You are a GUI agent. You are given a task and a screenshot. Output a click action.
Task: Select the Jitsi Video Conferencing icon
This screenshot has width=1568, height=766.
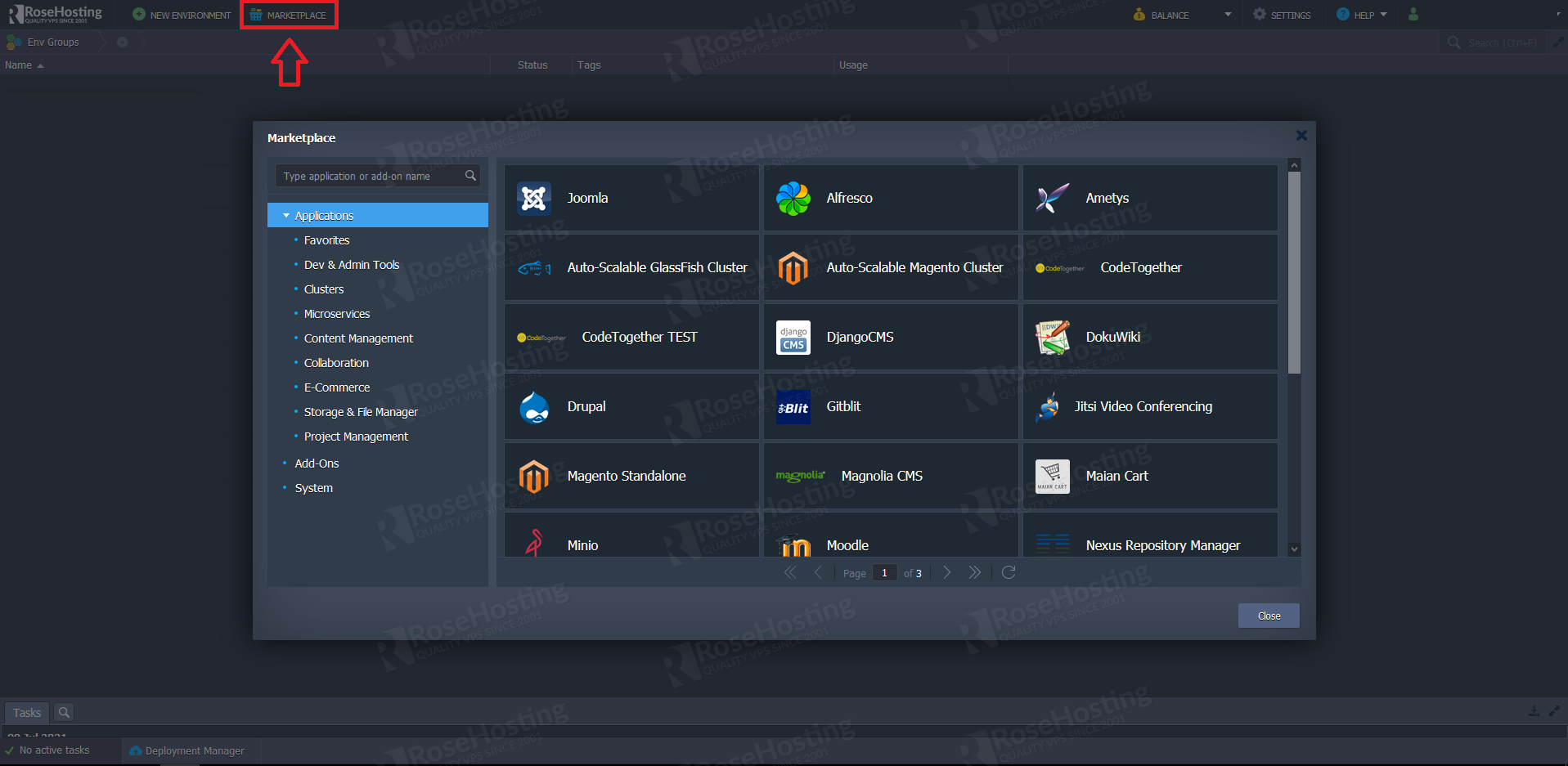point(1047,406)
